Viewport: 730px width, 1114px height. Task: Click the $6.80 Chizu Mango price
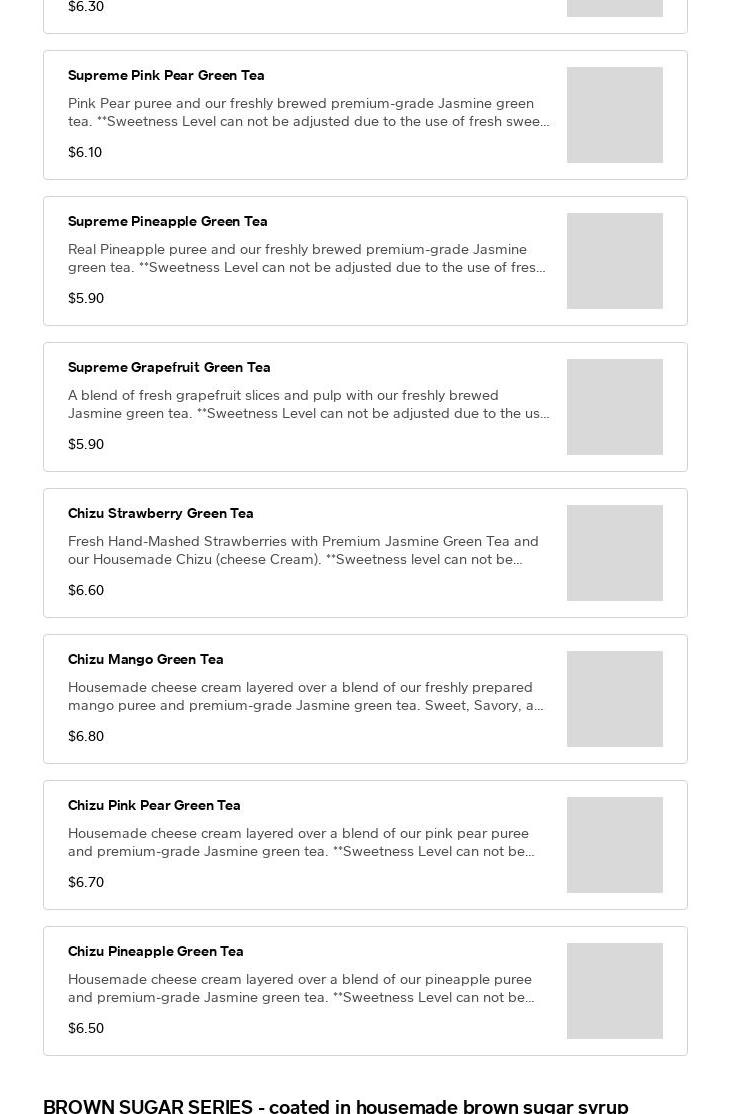(x=86, y=737)
